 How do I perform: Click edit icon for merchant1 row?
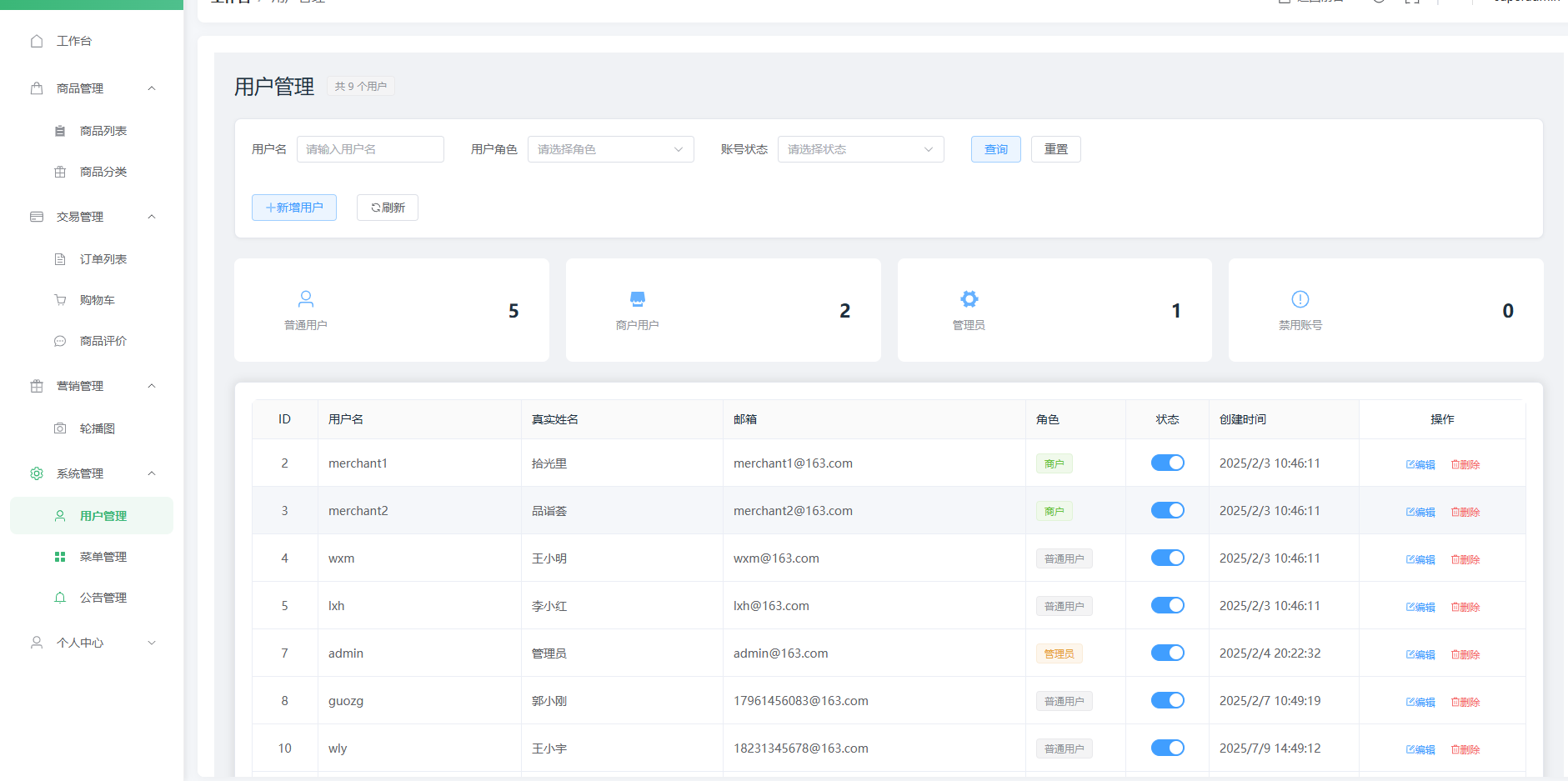coord(1420,465)
